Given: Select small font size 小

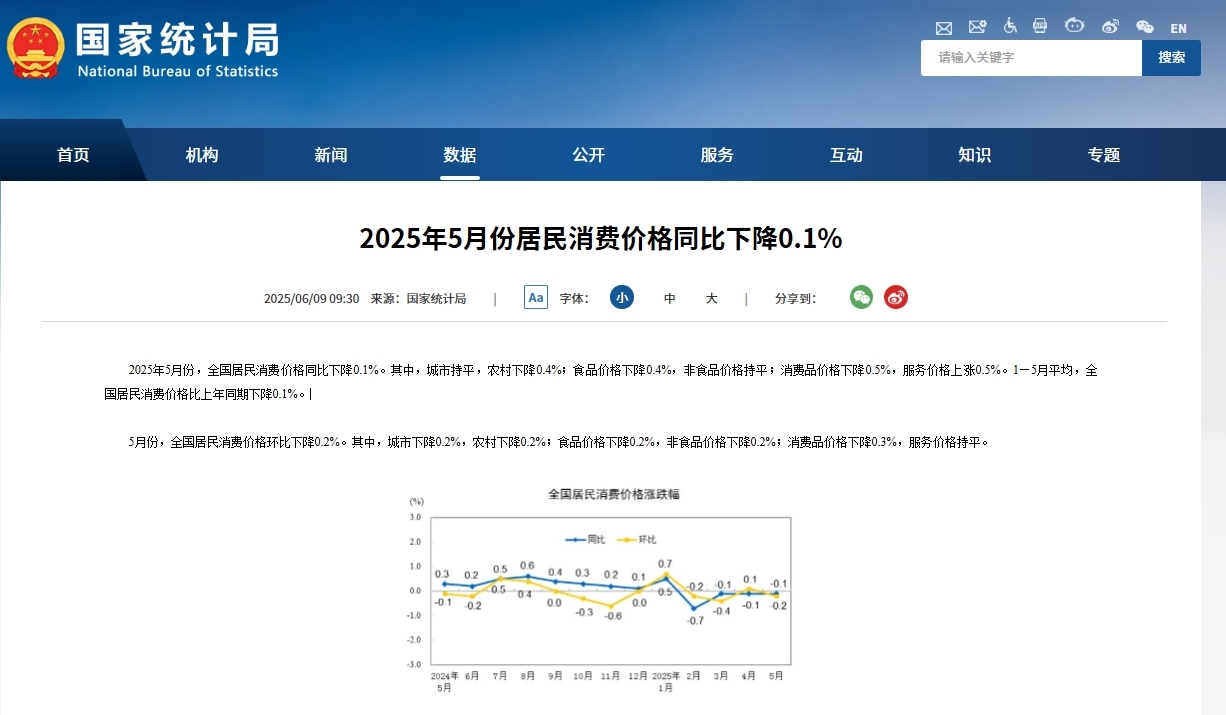Looking at the screenshot, I should pyautogui.click(x=622, y=297).
